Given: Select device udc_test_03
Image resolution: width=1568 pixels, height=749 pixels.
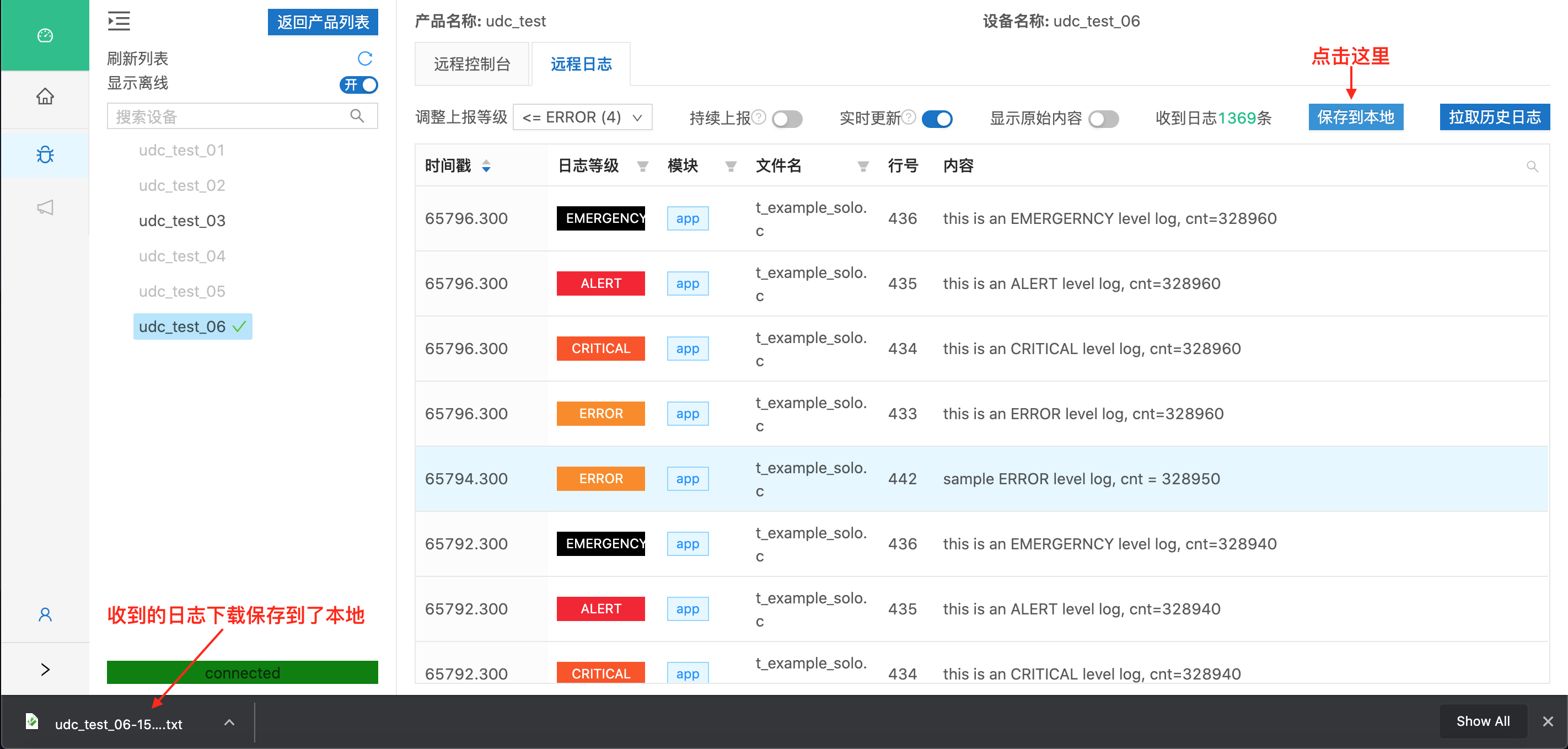Looking at the screenshot, I should coord(181,221).
